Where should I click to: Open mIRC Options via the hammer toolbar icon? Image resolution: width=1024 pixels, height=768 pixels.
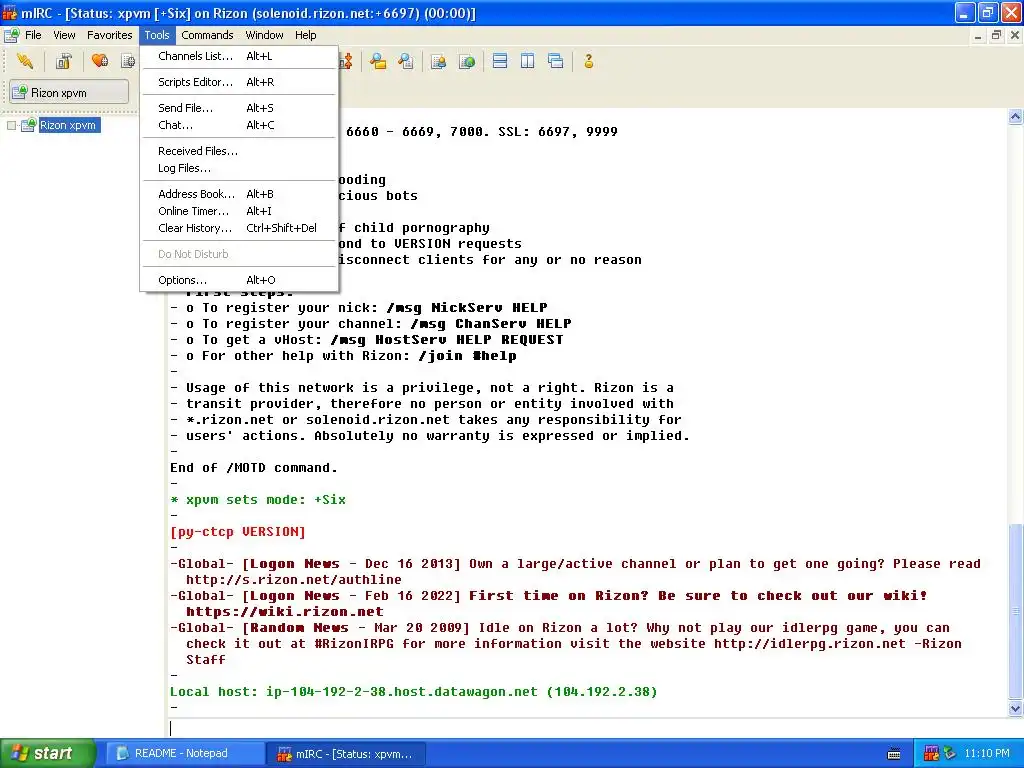pos(63,61)
